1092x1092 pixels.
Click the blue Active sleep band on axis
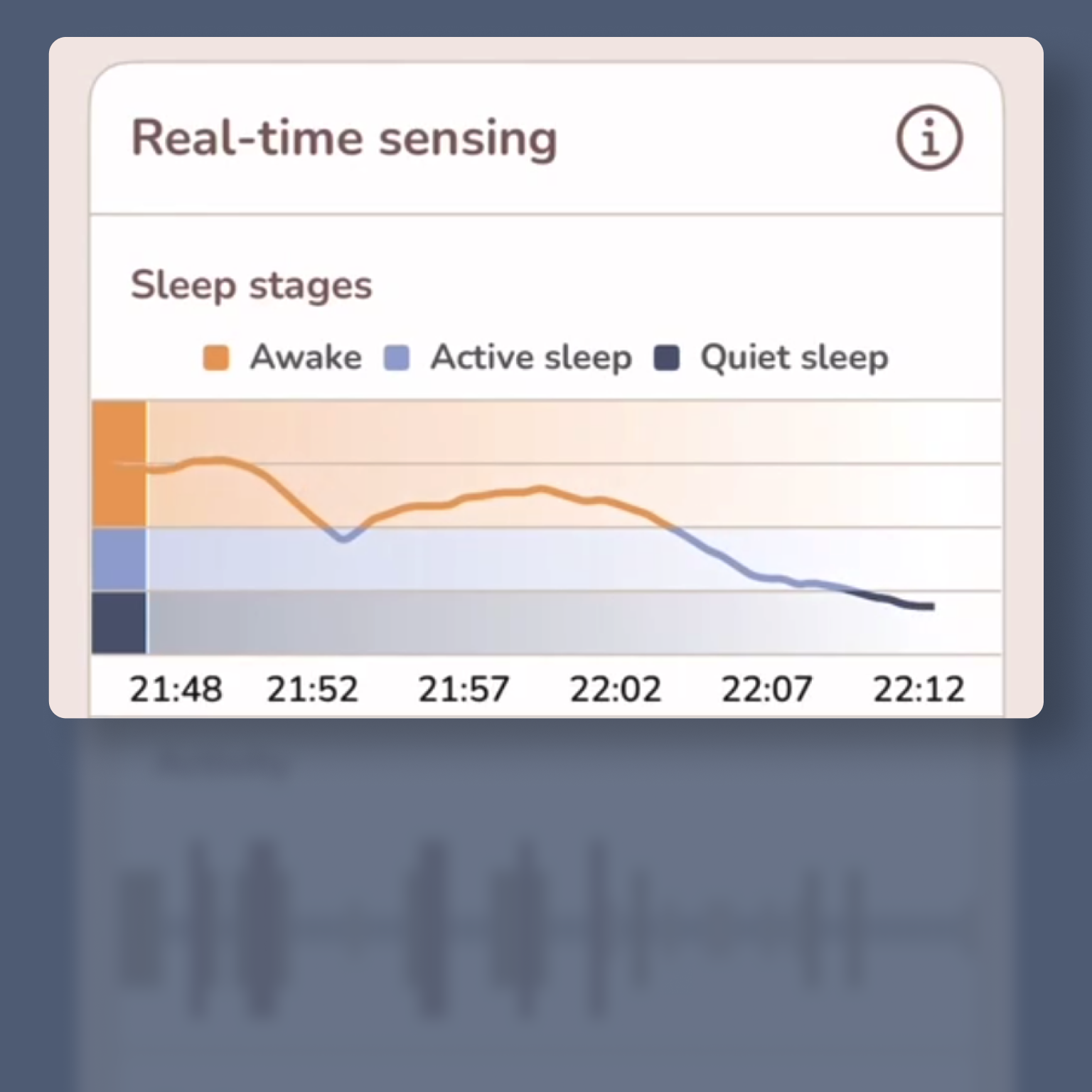click(119, 559)
